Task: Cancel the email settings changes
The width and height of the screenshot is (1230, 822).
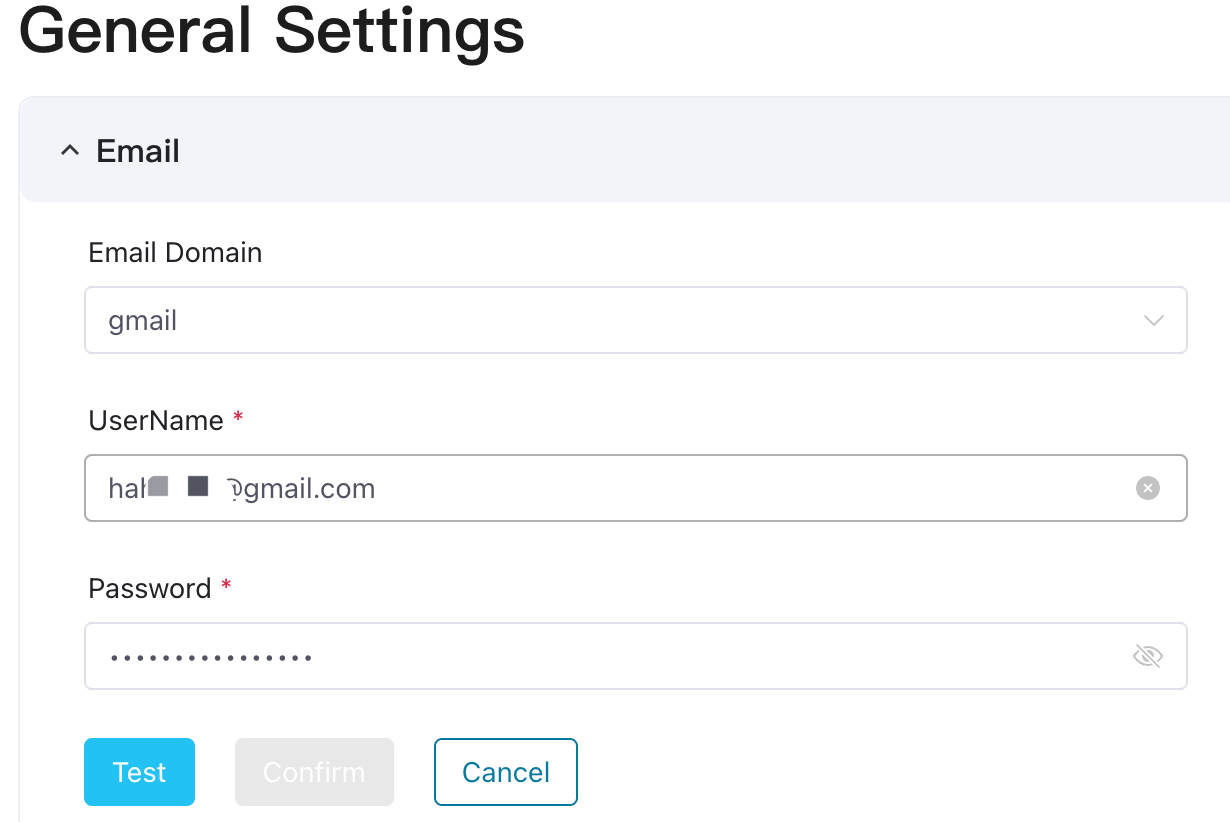Action: (x=506, y=772)
